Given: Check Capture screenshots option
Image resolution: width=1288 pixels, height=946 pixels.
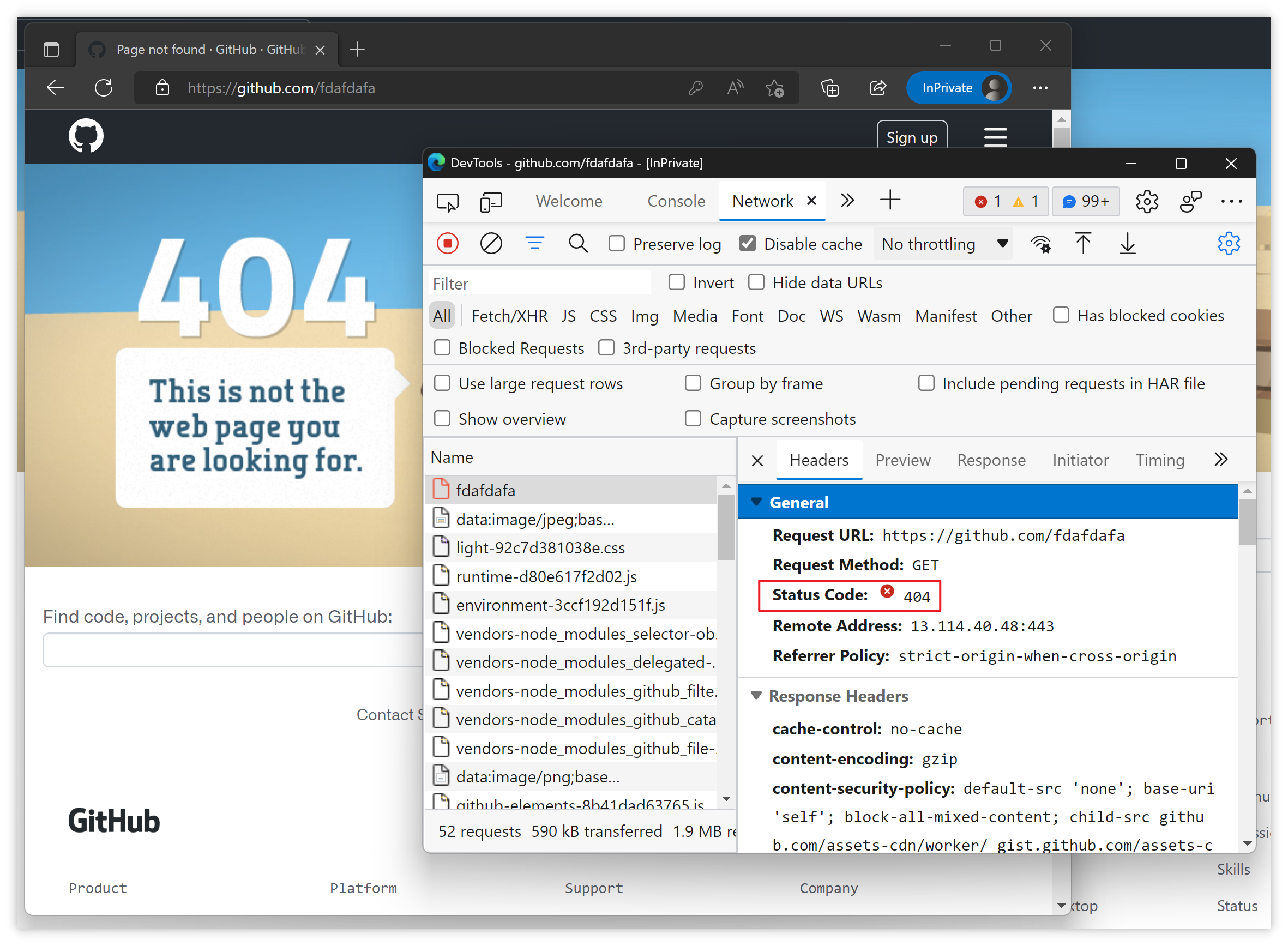Looking at the screenshot, I should (x=693, y=419).
